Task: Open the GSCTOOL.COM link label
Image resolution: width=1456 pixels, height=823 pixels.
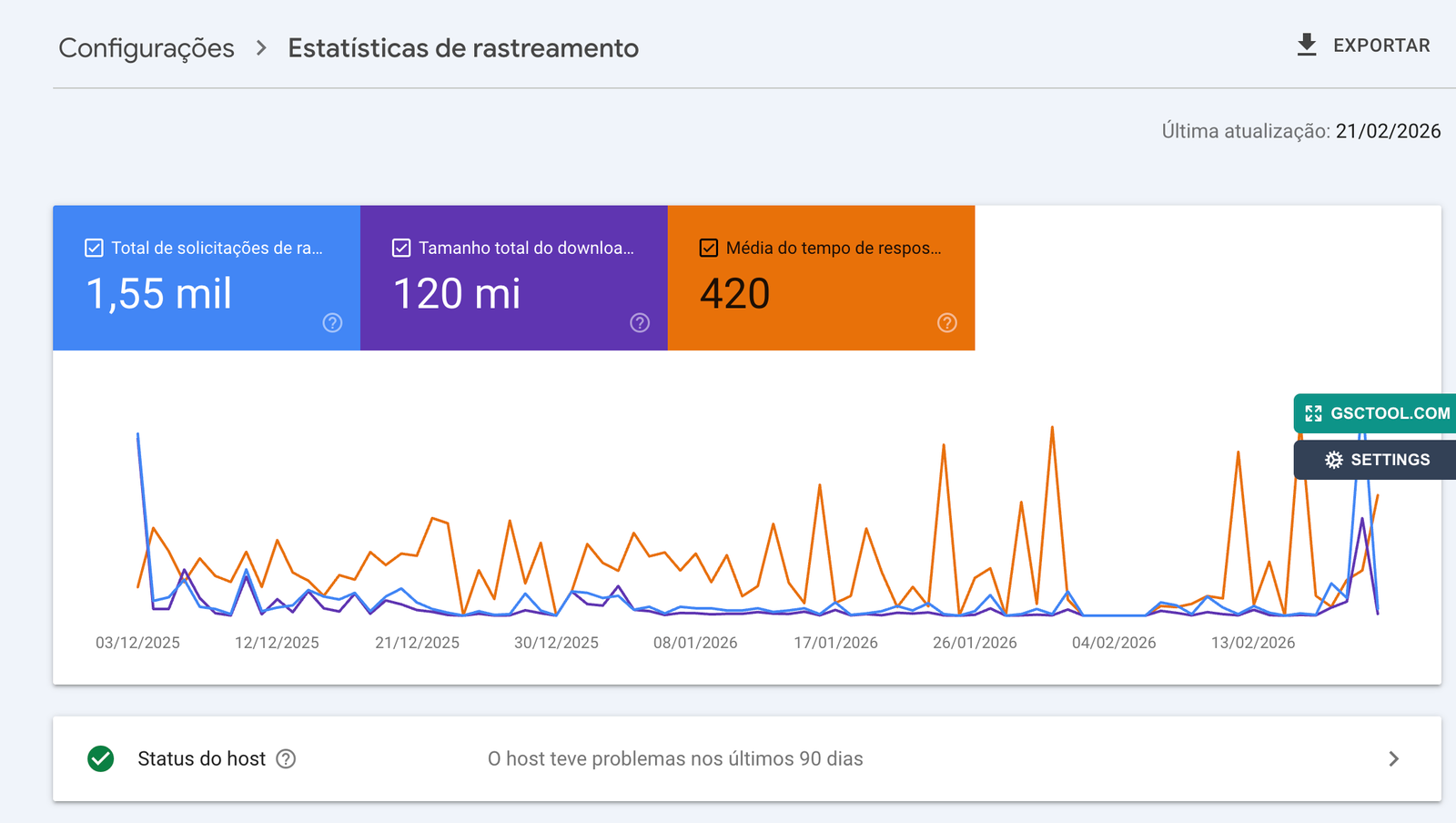Action: (1390, 413)
